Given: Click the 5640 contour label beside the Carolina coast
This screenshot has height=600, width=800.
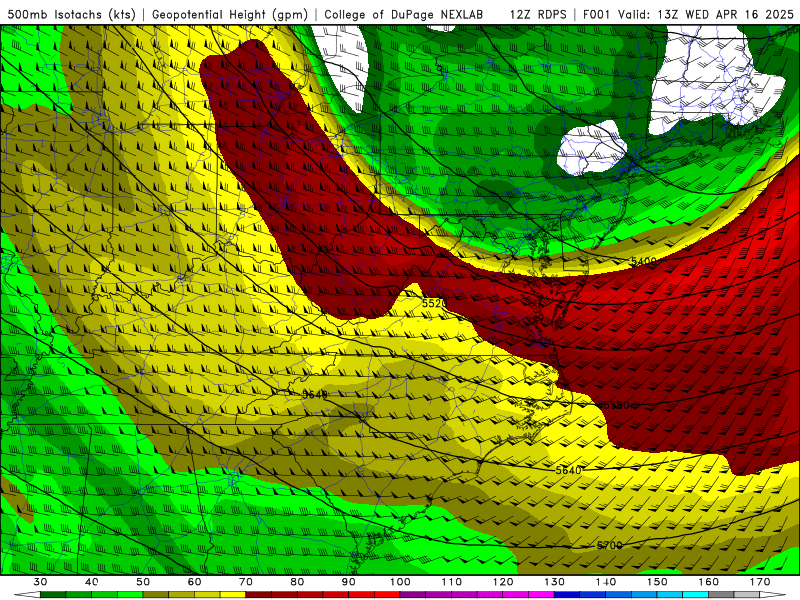Looking at the screenshot, I should (568, 470).
